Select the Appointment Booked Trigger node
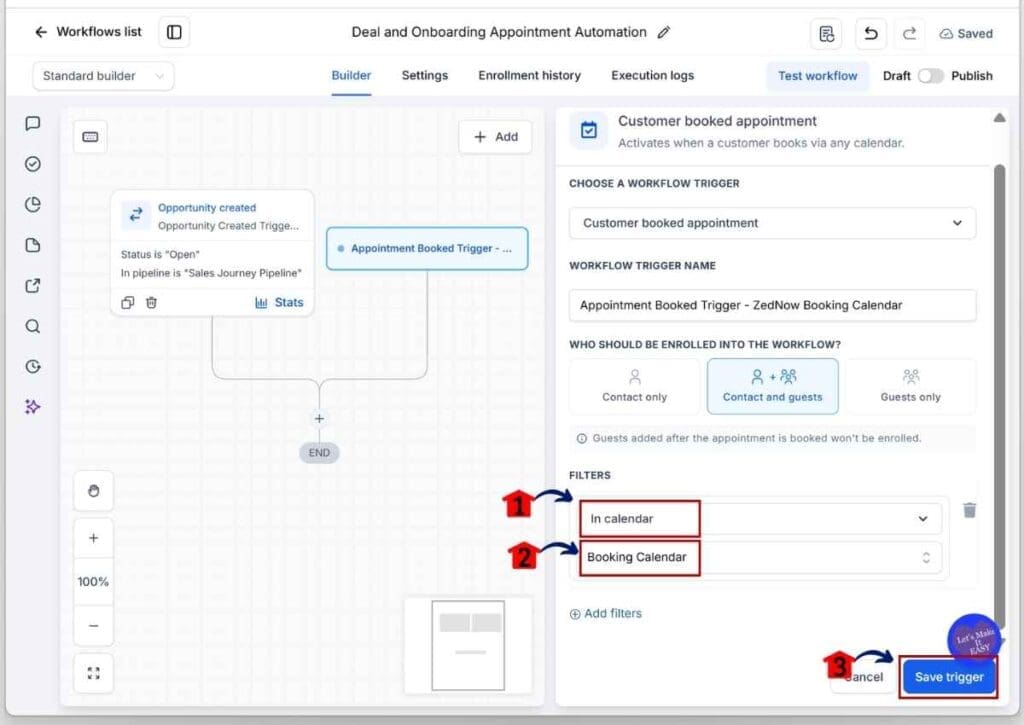Image resolution: width=1024 pixels, height=725 pixels. click(x=427, y=248)
